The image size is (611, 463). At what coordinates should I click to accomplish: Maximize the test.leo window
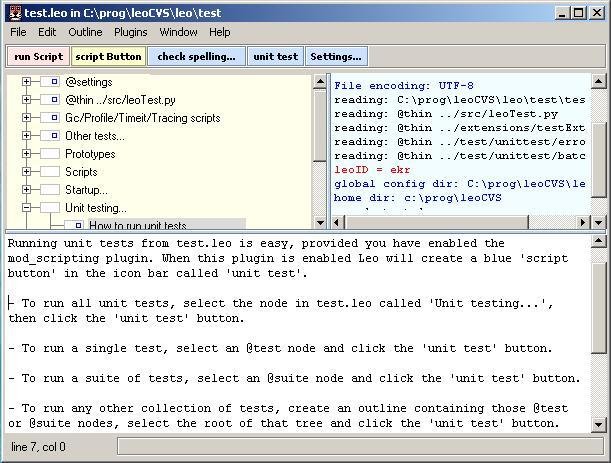point(579,13)
